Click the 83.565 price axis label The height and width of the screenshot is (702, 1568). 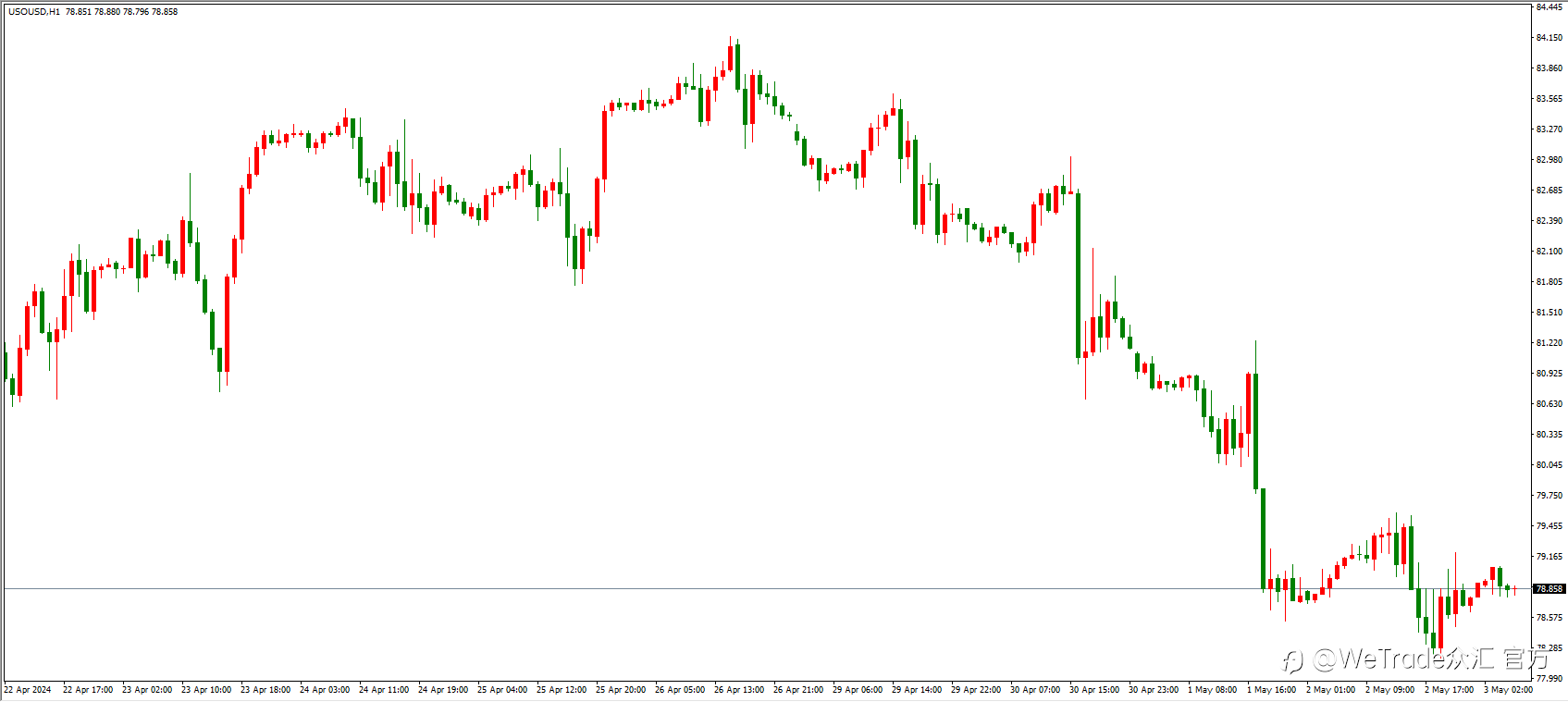coord(1549,99)
